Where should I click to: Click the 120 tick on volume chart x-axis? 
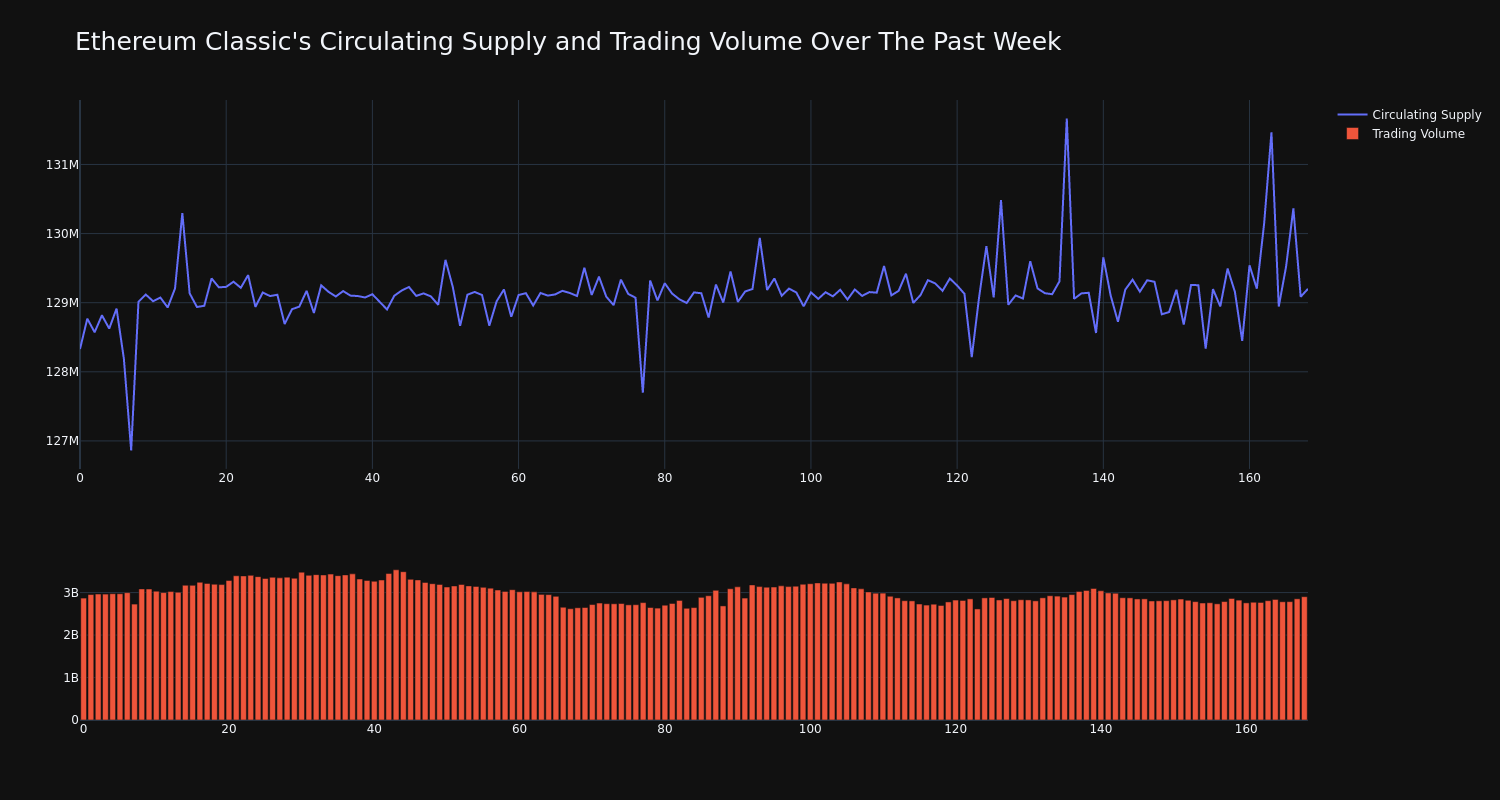click(956, 730)
